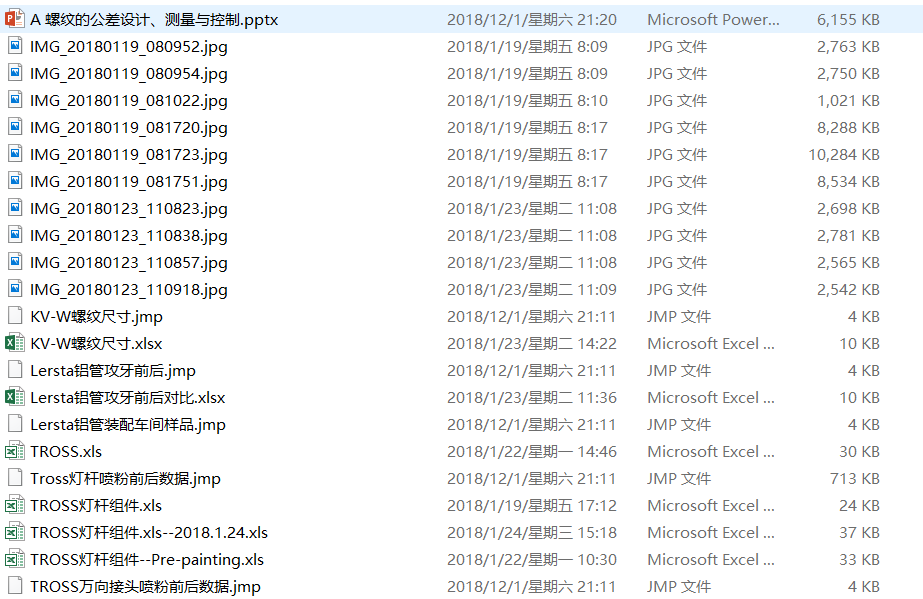The image size is (923, 599).
Task: Select the file icon of Tross灯杆喷粉前后数据.jmp
Action: click(x=14, y=478)
